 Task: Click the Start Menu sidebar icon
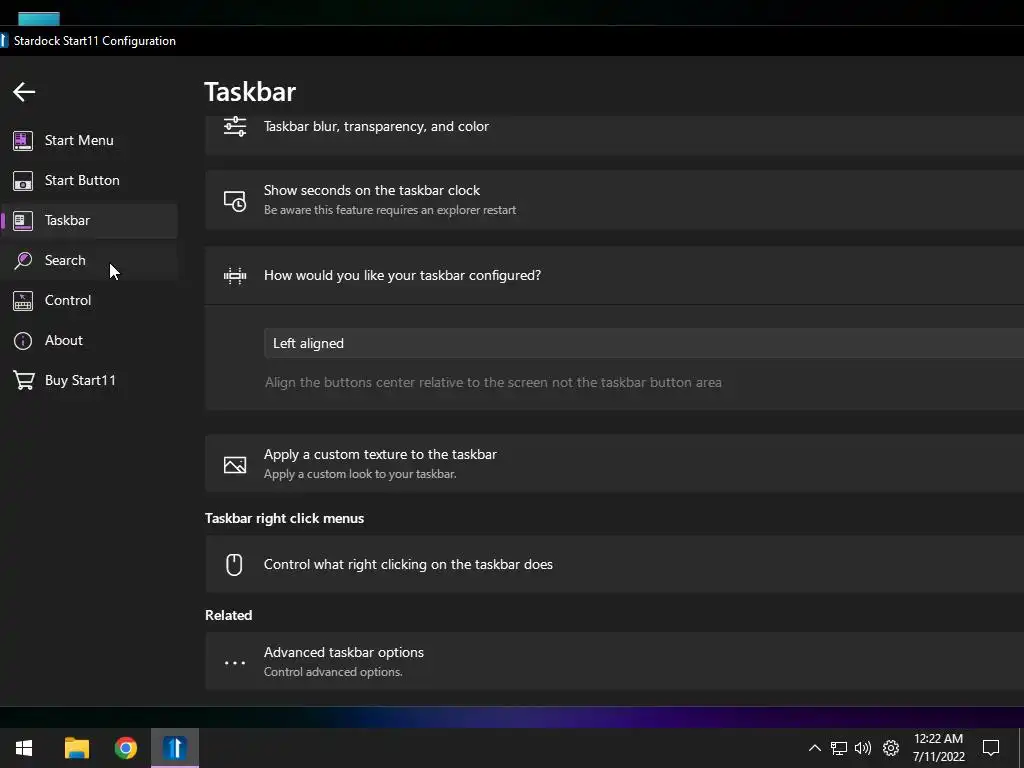(23, 140)
